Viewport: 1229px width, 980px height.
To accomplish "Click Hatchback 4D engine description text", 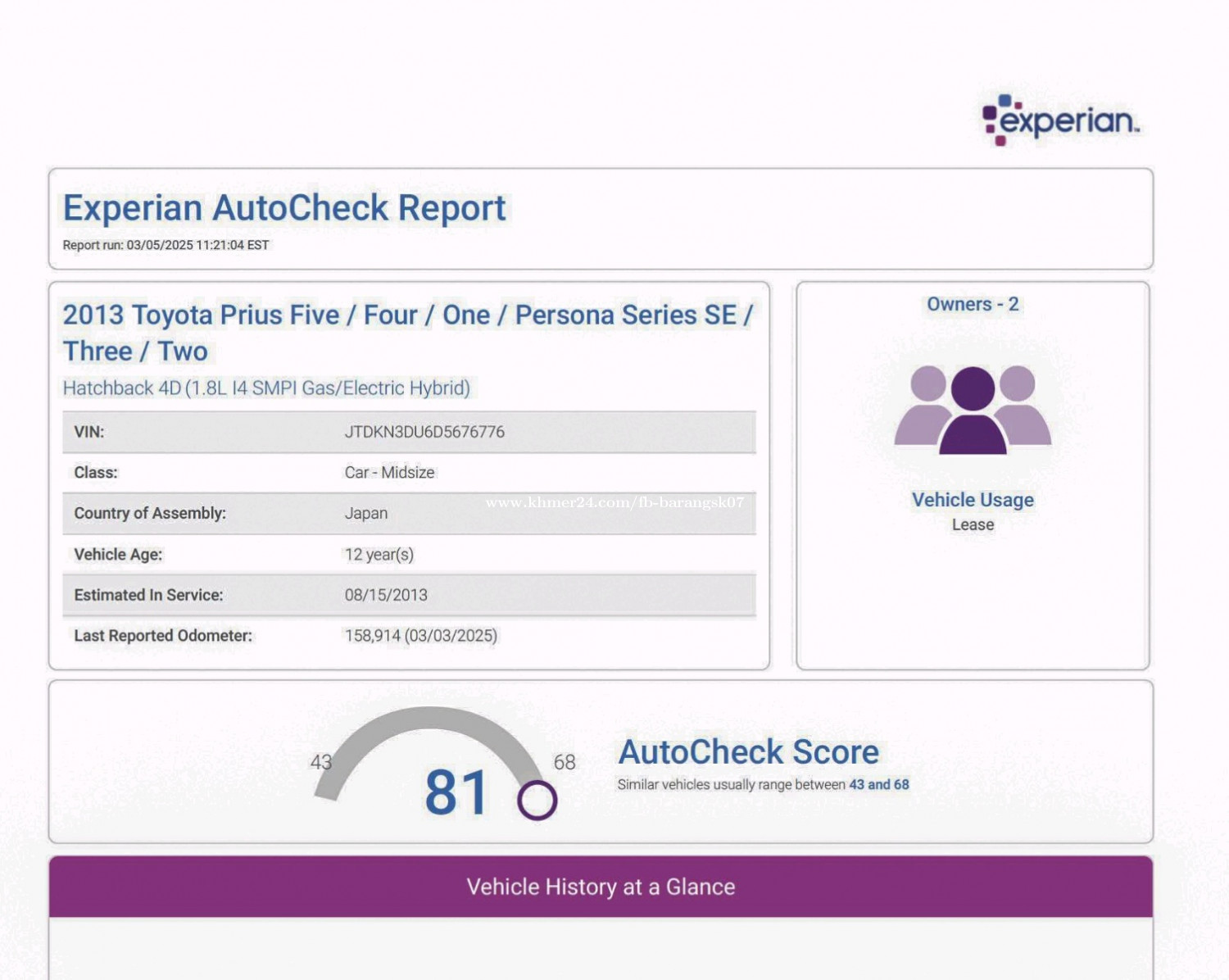I will point(266,388).
